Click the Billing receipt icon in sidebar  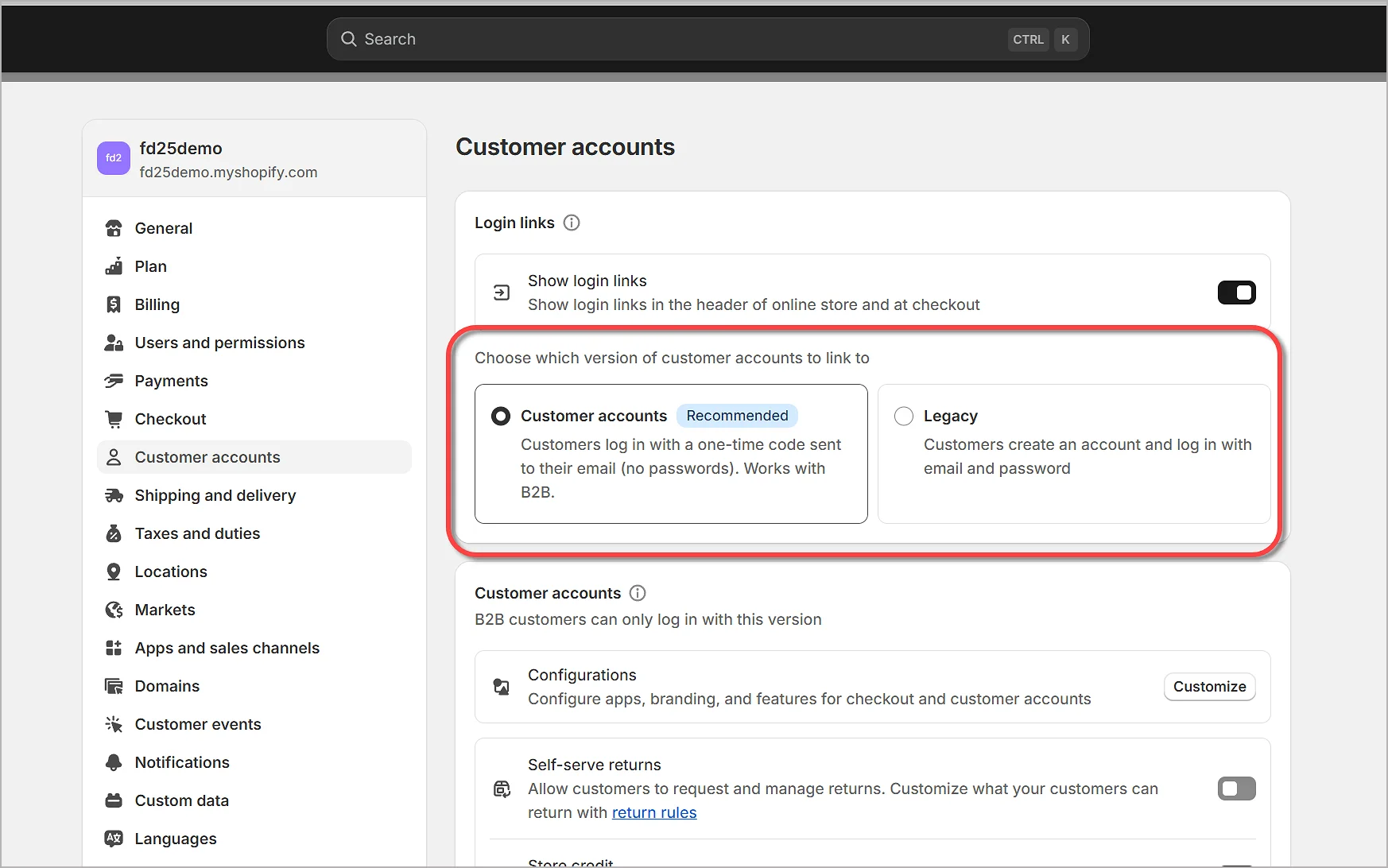(x=114, y=304)
